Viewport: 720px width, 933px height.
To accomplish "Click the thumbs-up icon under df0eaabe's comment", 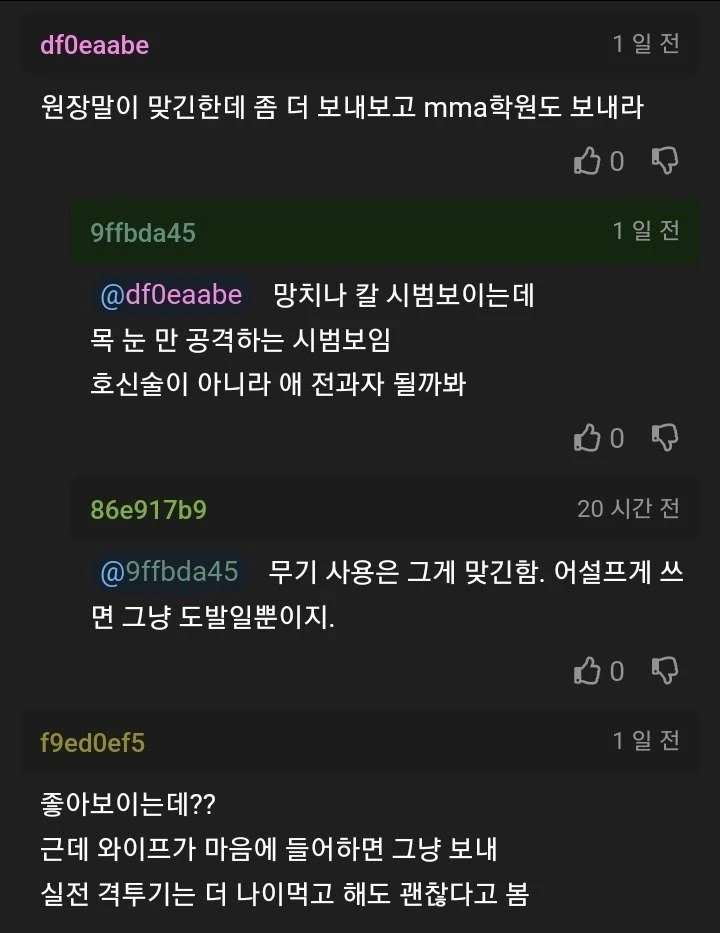I will (588, 161).
